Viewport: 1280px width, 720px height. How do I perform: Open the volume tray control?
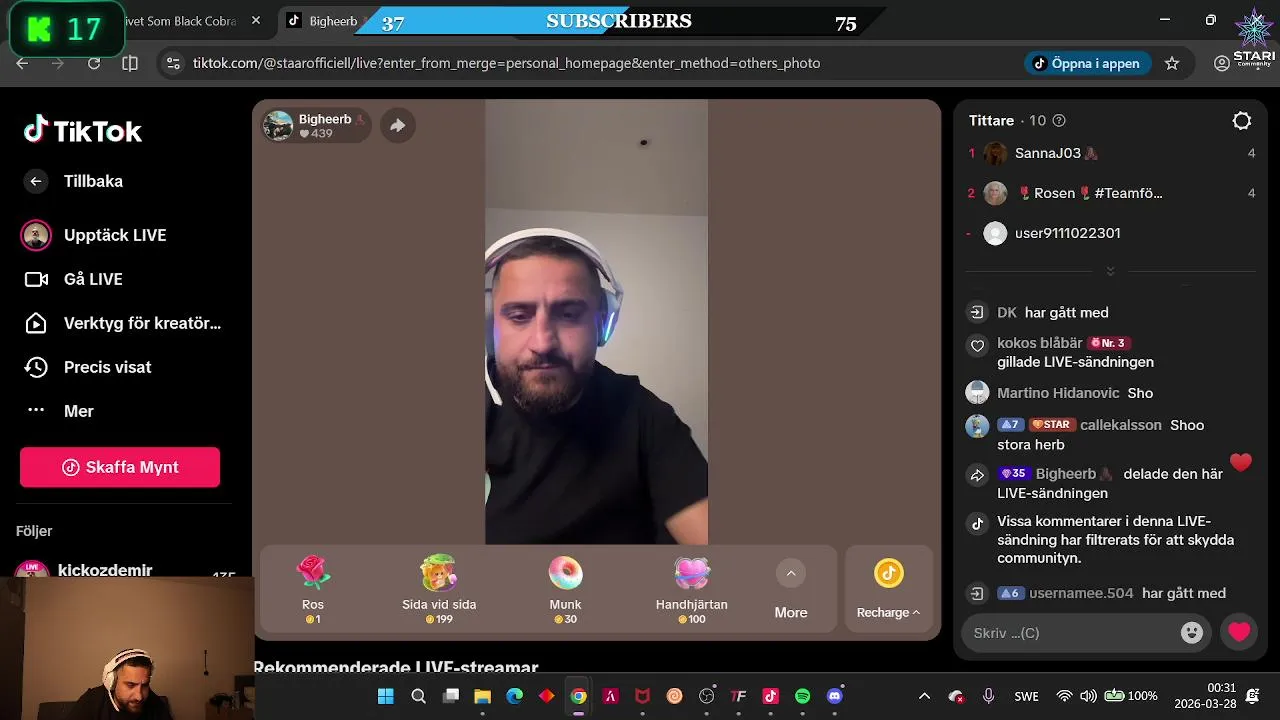tap(1088, 696)
